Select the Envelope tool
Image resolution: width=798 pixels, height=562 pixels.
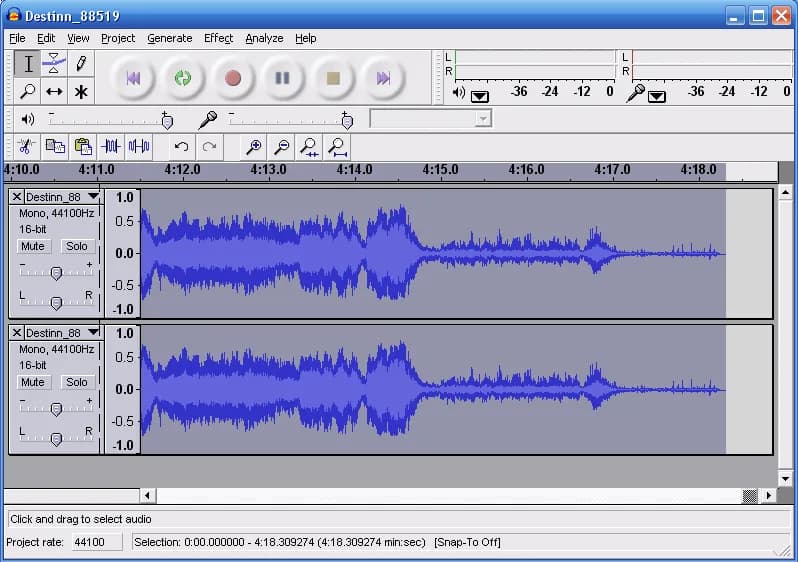(54, 64)
